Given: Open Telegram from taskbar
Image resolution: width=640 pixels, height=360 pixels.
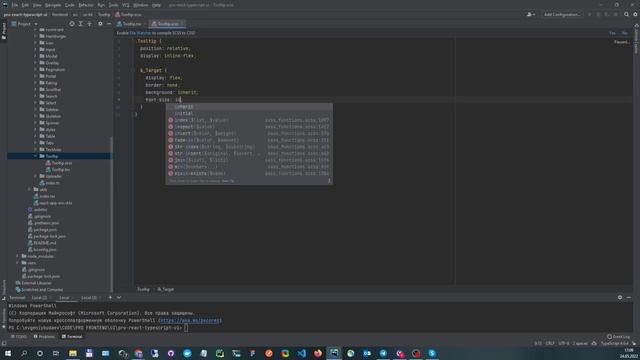Looking at the screenshot, I should coord(383,353).
